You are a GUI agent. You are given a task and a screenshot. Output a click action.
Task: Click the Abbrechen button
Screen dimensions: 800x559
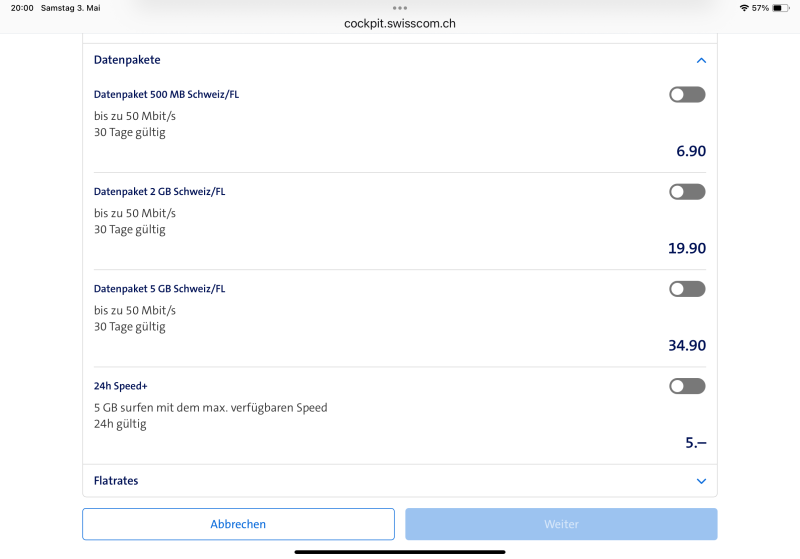[238, 524]
